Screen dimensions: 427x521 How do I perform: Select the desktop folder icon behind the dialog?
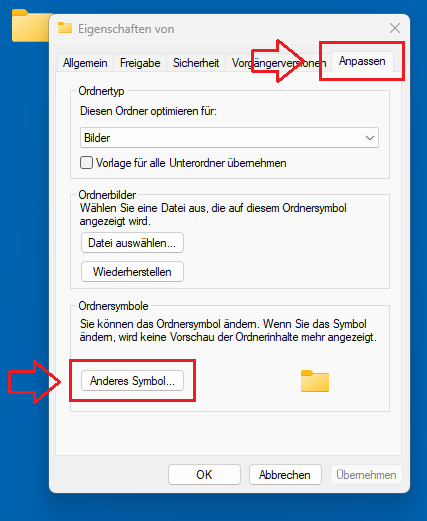31,26
